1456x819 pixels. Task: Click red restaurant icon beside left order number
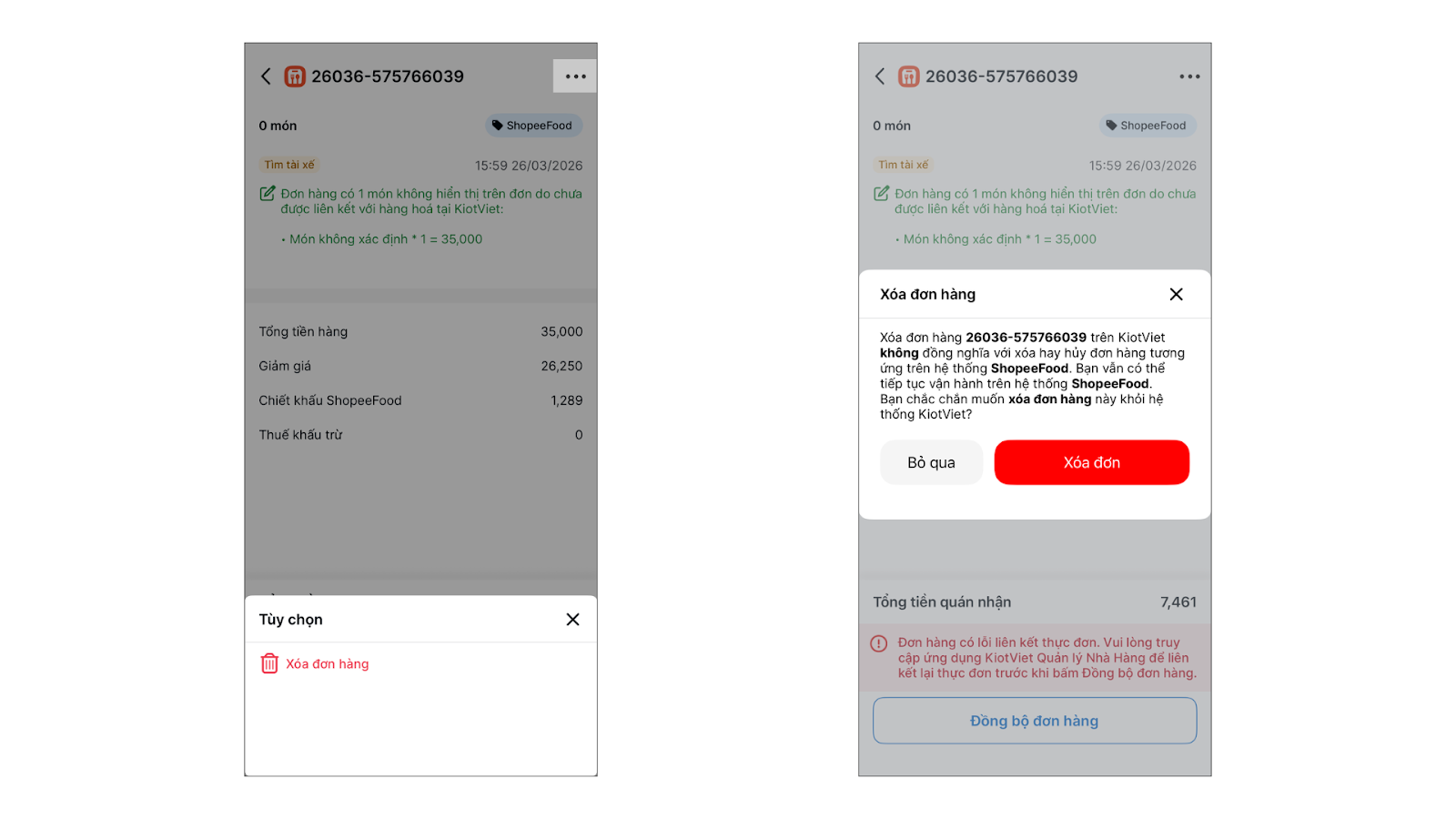click(295, 76)
